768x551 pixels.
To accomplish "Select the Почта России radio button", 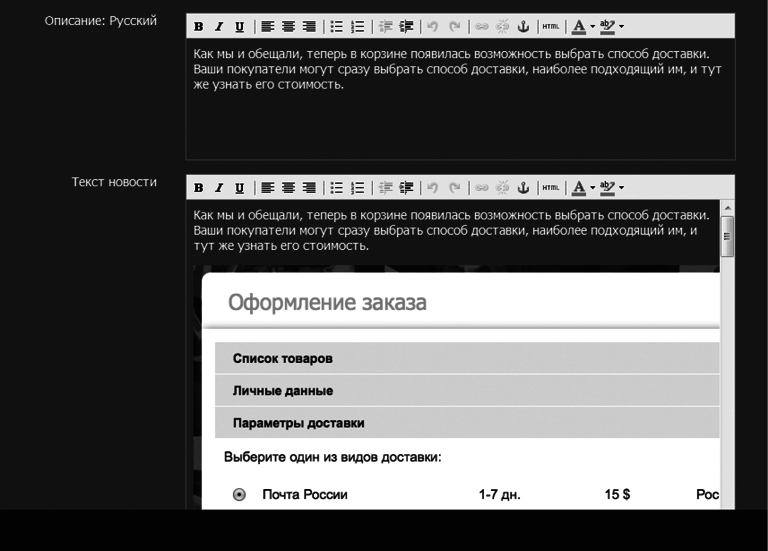I will click(239, 495).
